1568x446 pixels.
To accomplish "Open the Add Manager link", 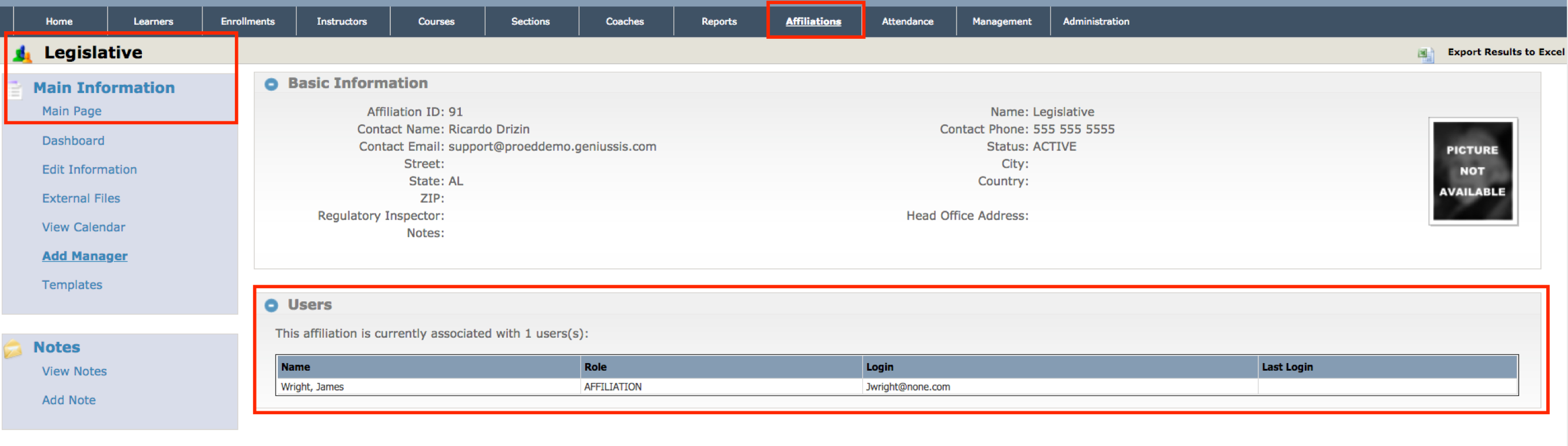I will click(x=85, y=256).
